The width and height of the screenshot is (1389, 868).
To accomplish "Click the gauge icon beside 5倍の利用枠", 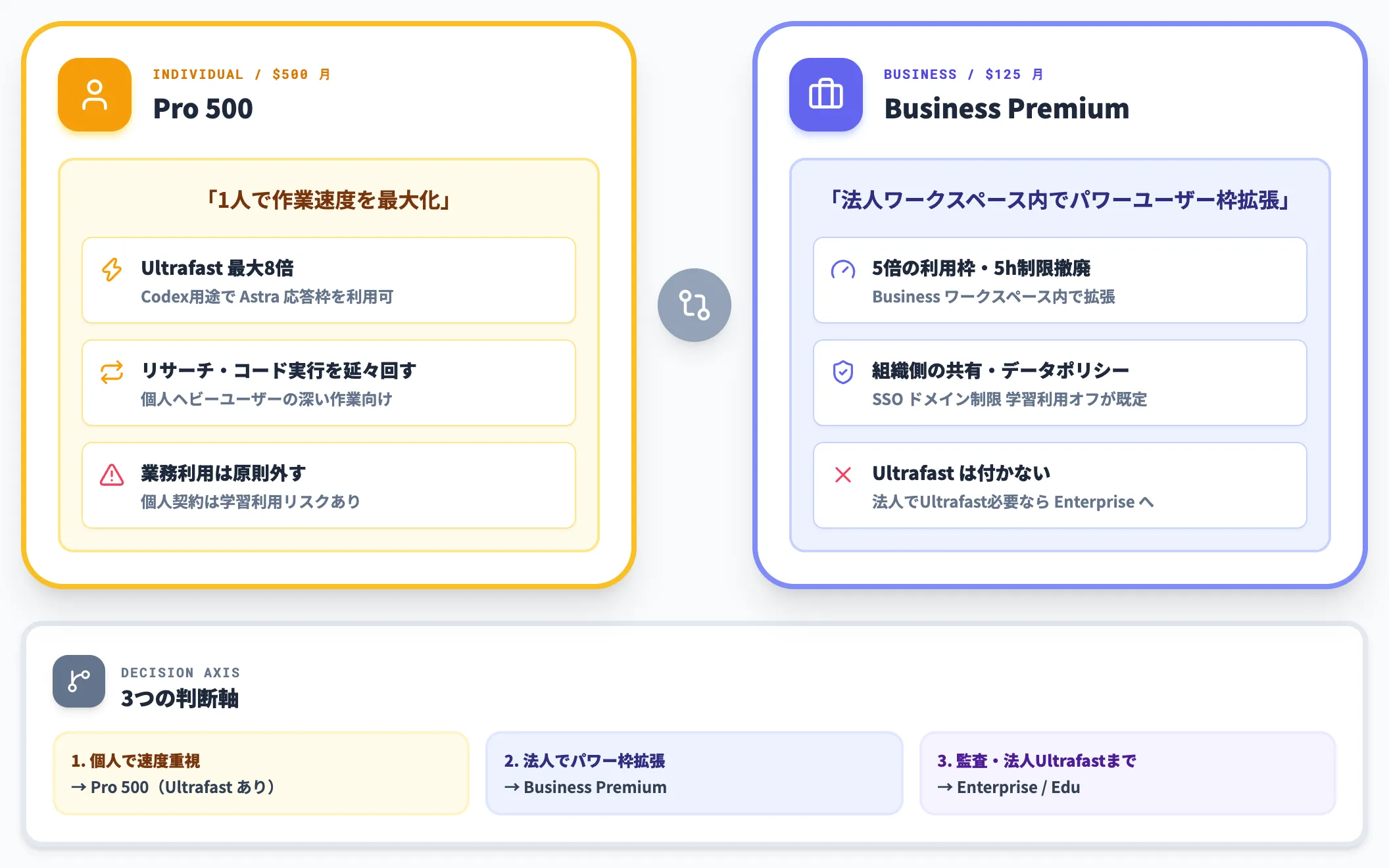I will click(x=843, y=269).
